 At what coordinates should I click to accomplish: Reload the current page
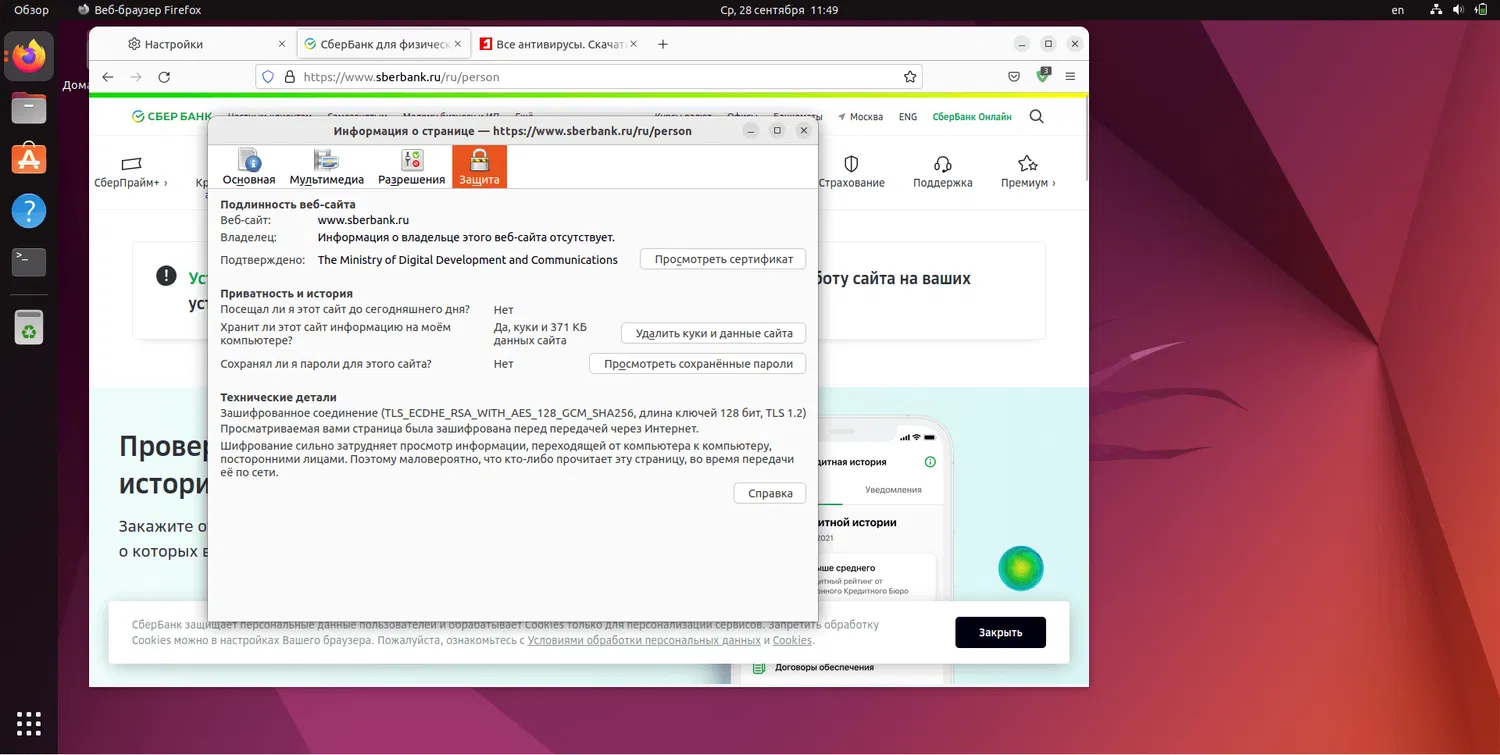[x=164, y=77]
